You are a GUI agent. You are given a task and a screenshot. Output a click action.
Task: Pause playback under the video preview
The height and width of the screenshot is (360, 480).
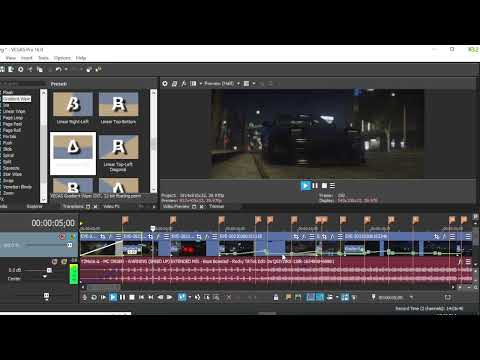point(315,186)
